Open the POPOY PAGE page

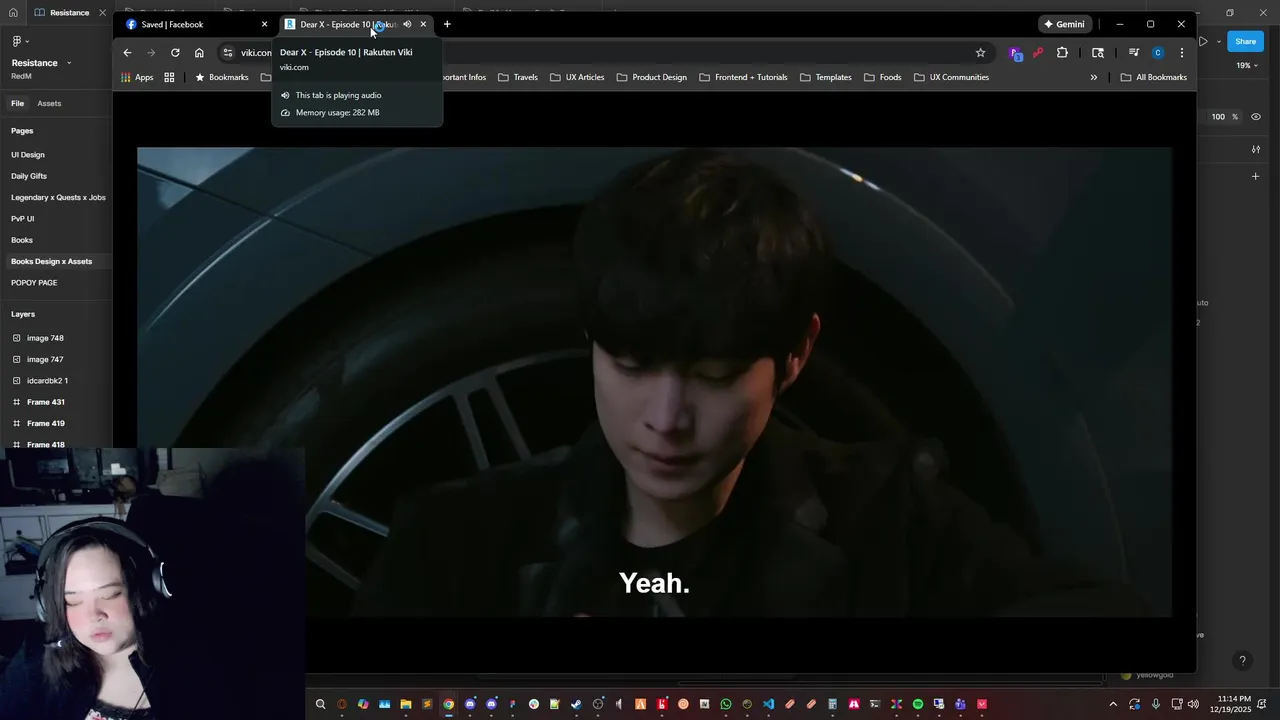34,283
